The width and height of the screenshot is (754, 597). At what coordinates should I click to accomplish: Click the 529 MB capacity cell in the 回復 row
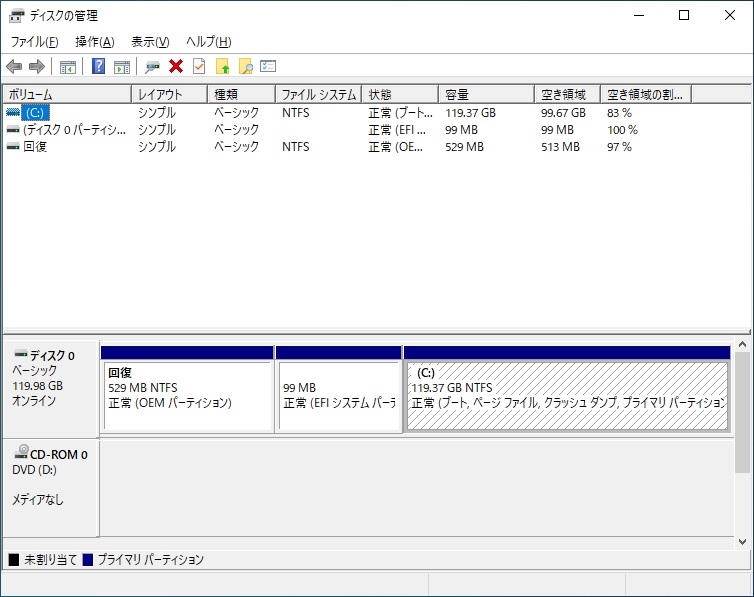point(464,146)
